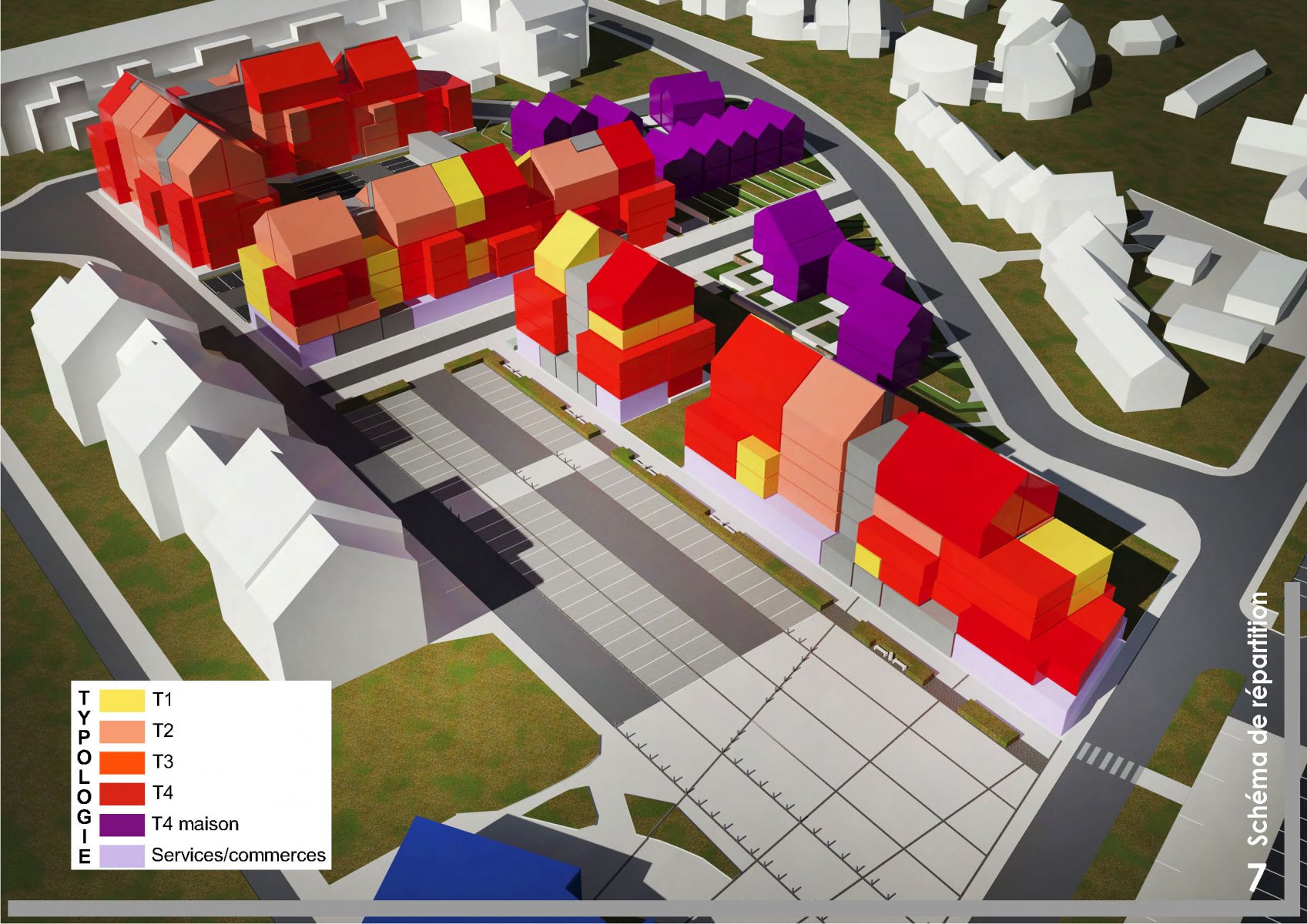Select the 'Services/commerces' legend label
Viewport: 1307px width, 924px height.
coord(239,855)
